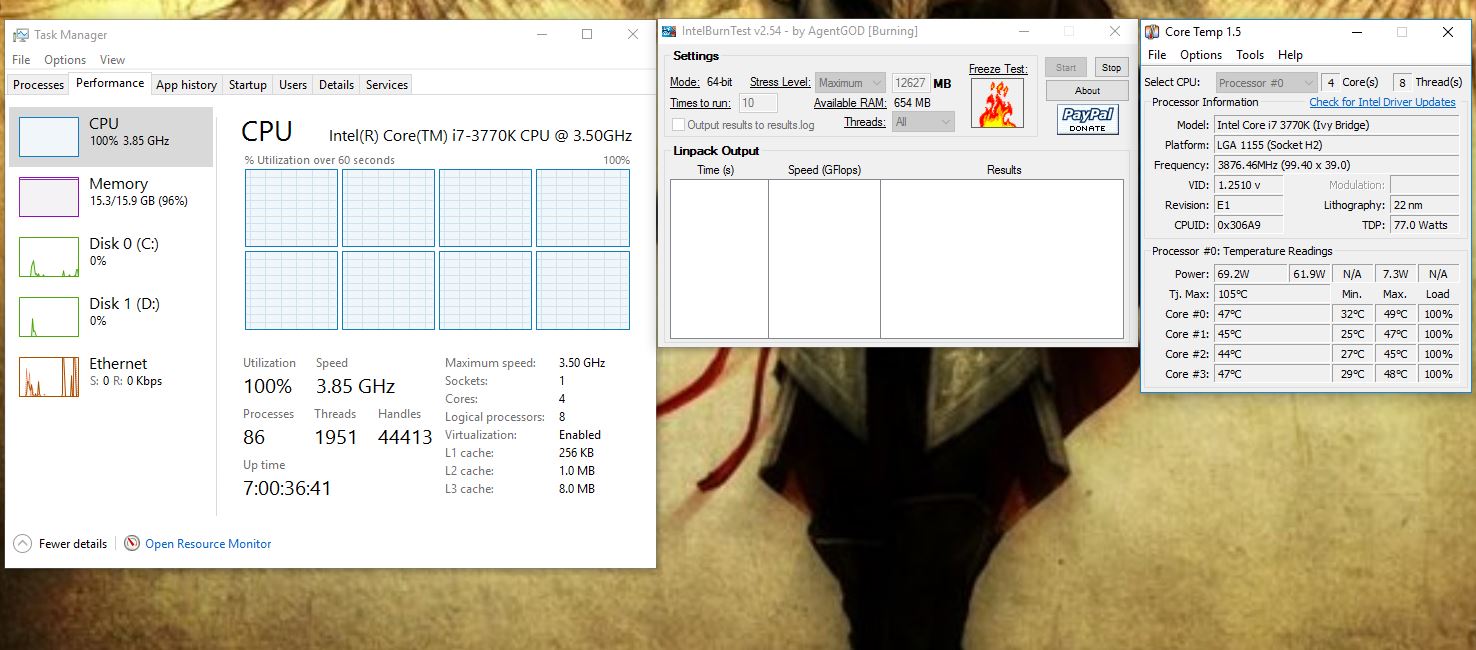This screenshot has width=1476, height=650.
Task: Open Resource Monitor from Task Manager
Action: (x=208, y=543)
